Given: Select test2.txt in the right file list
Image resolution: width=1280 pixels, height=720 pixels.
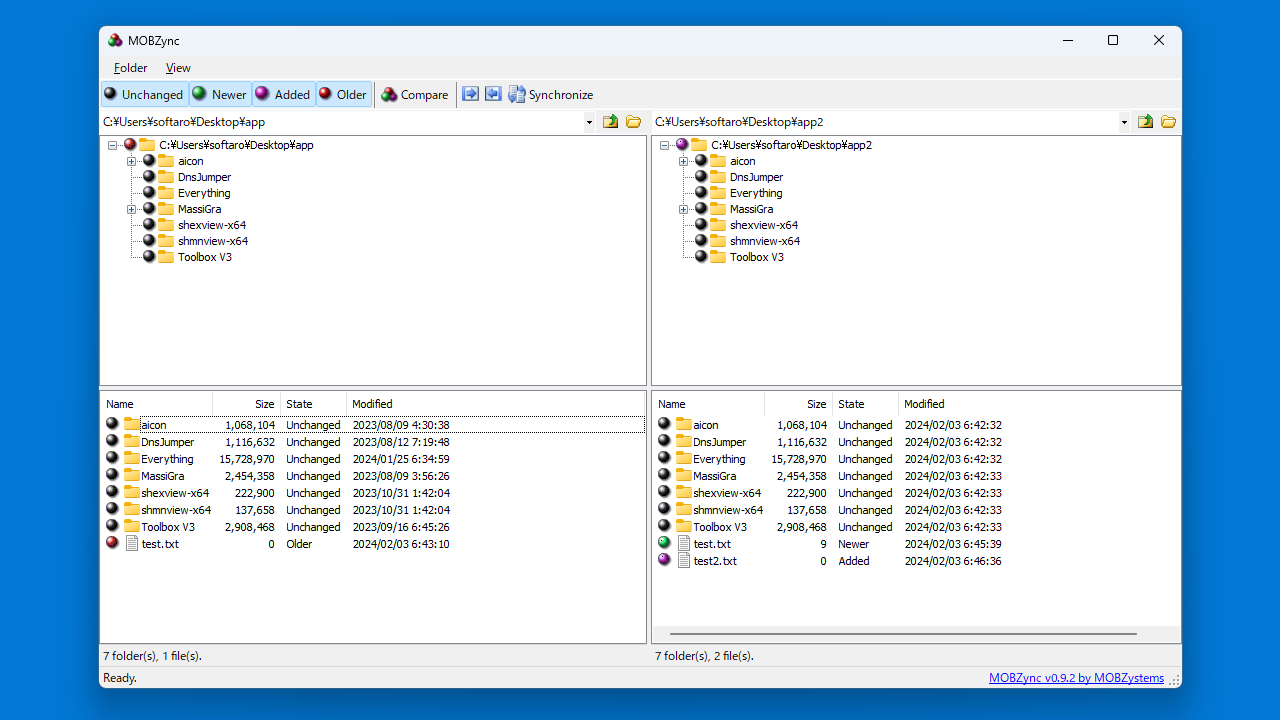Looking at the screenshot, I should [x=715, y=561].
